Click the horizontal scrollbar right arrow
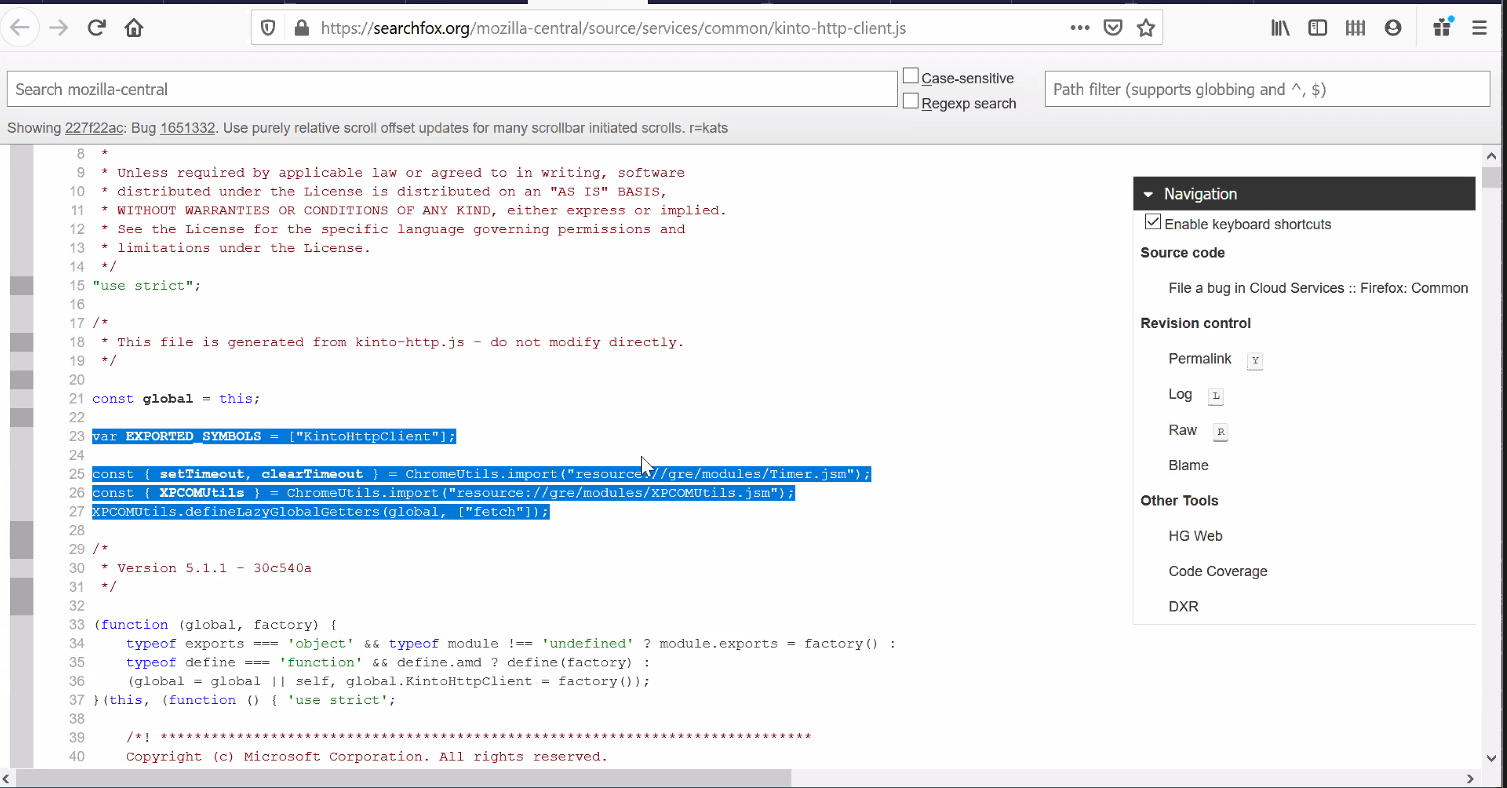This screenshot has width=1507, height=788. point(1470,778)
